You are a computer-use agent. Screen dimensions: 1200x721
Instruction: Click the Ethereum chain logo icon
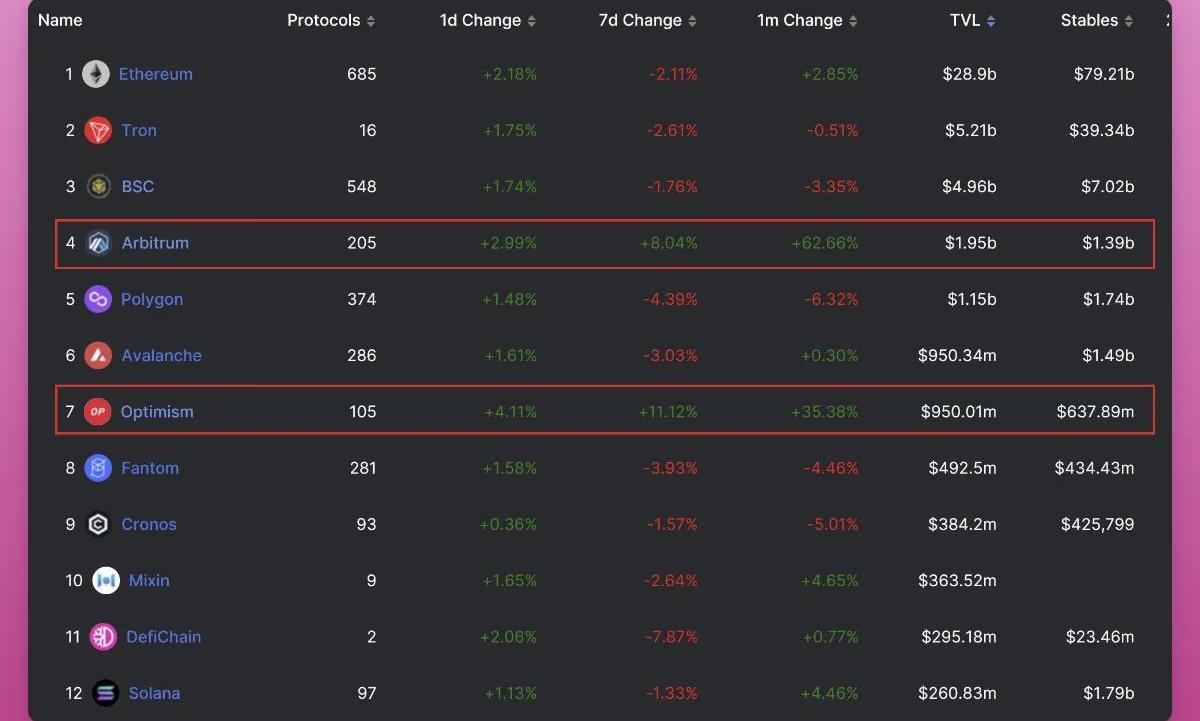(96, 74)
